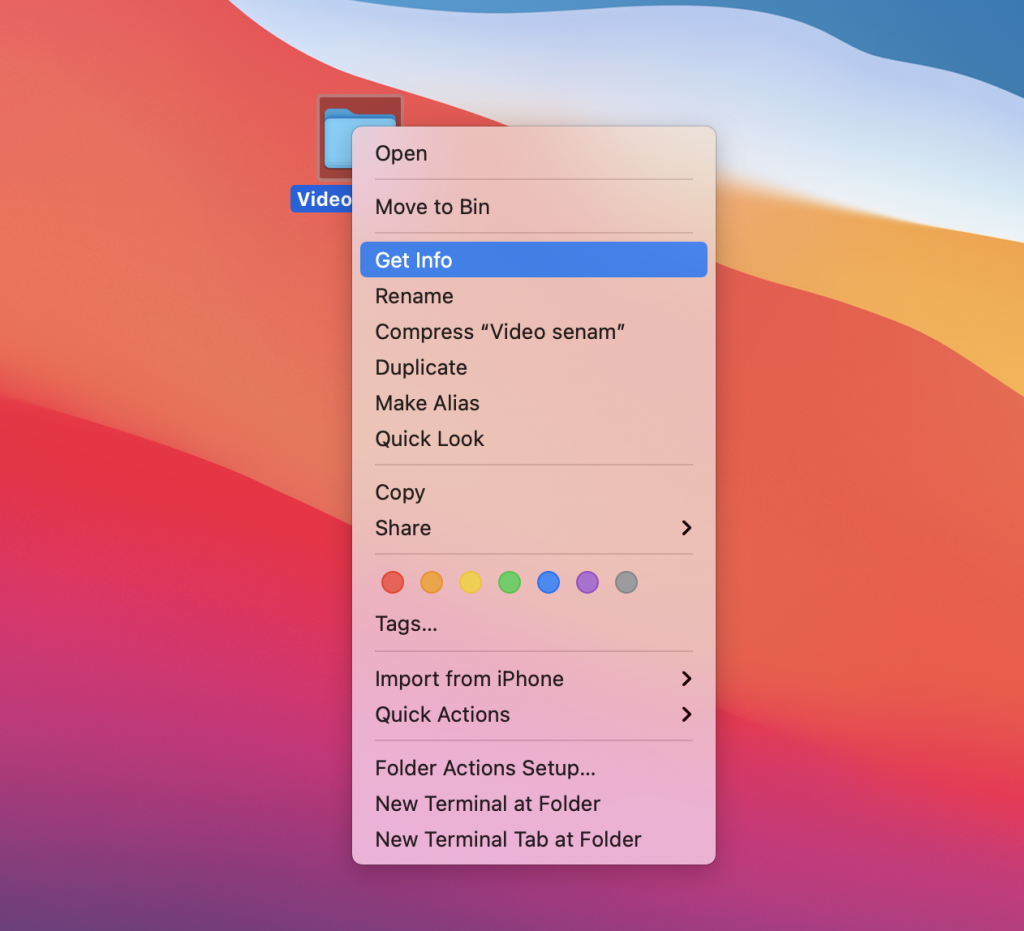This screenshot has width=1024, height=931.
Task: Select Move to Bin
Action: (534, 207)
